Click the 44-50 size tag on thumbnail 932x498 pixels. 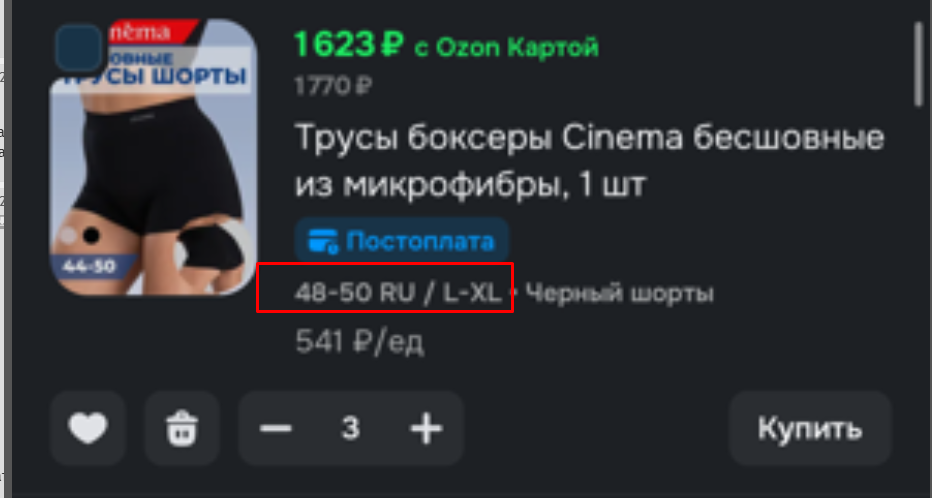89,266
